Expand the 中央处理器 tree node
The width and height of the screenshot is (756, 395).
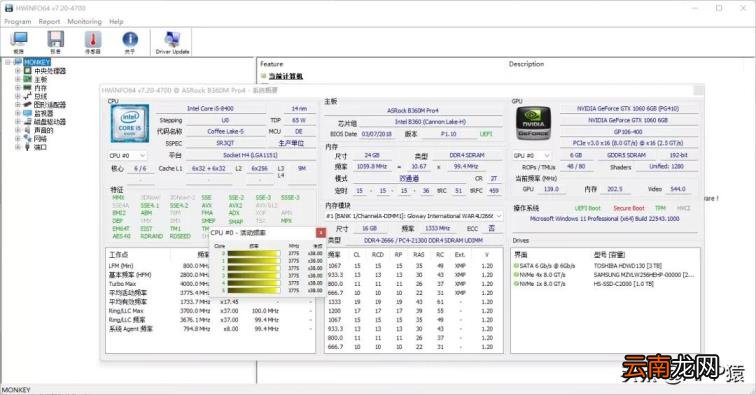click(x=18, y=71)
